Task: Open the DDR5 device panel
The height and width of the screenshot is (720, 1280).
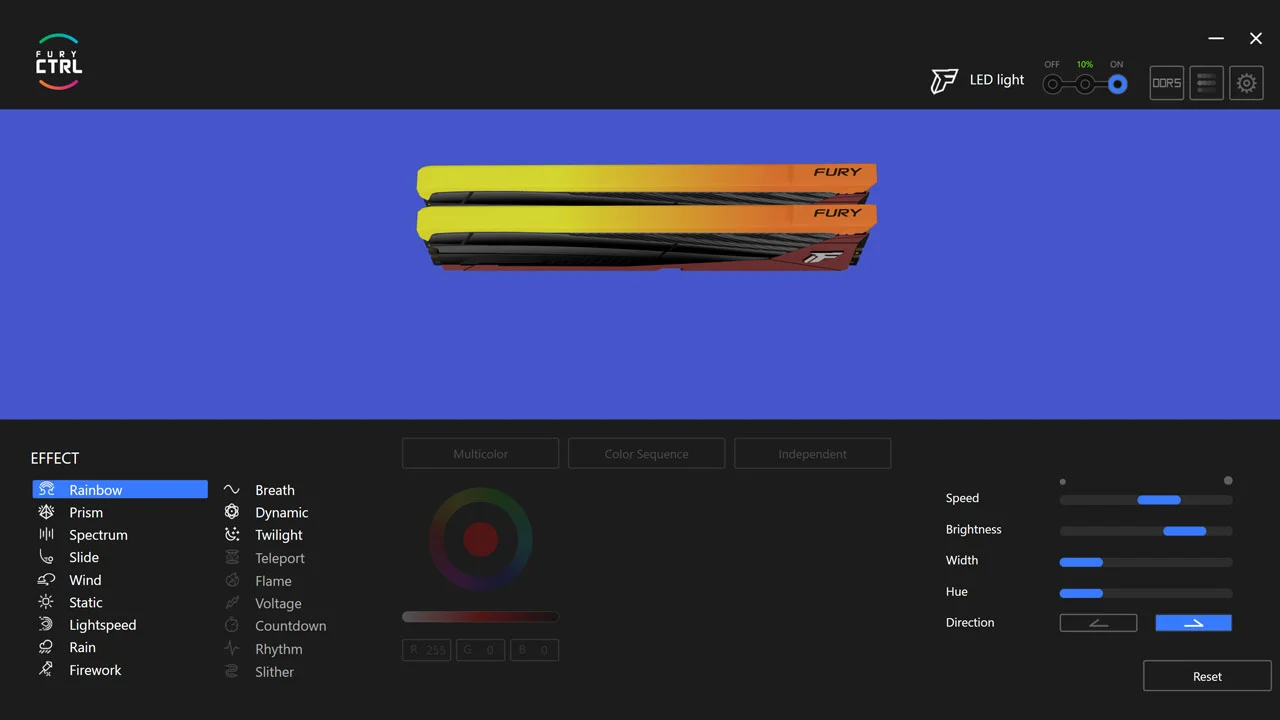Action: [x=1166, y=83]
